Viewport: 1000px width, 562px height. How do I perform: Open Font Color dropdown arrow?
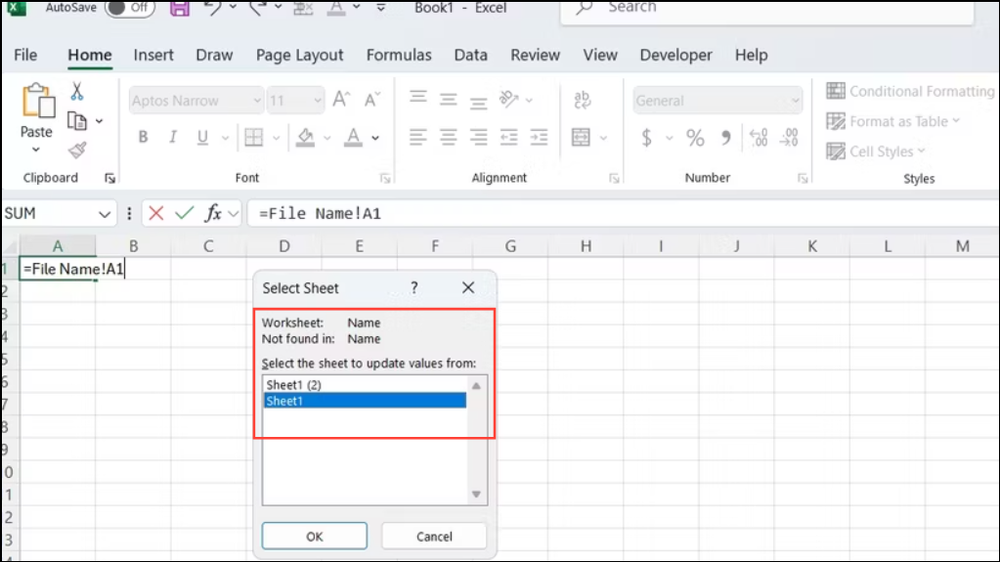click(376, 138)
